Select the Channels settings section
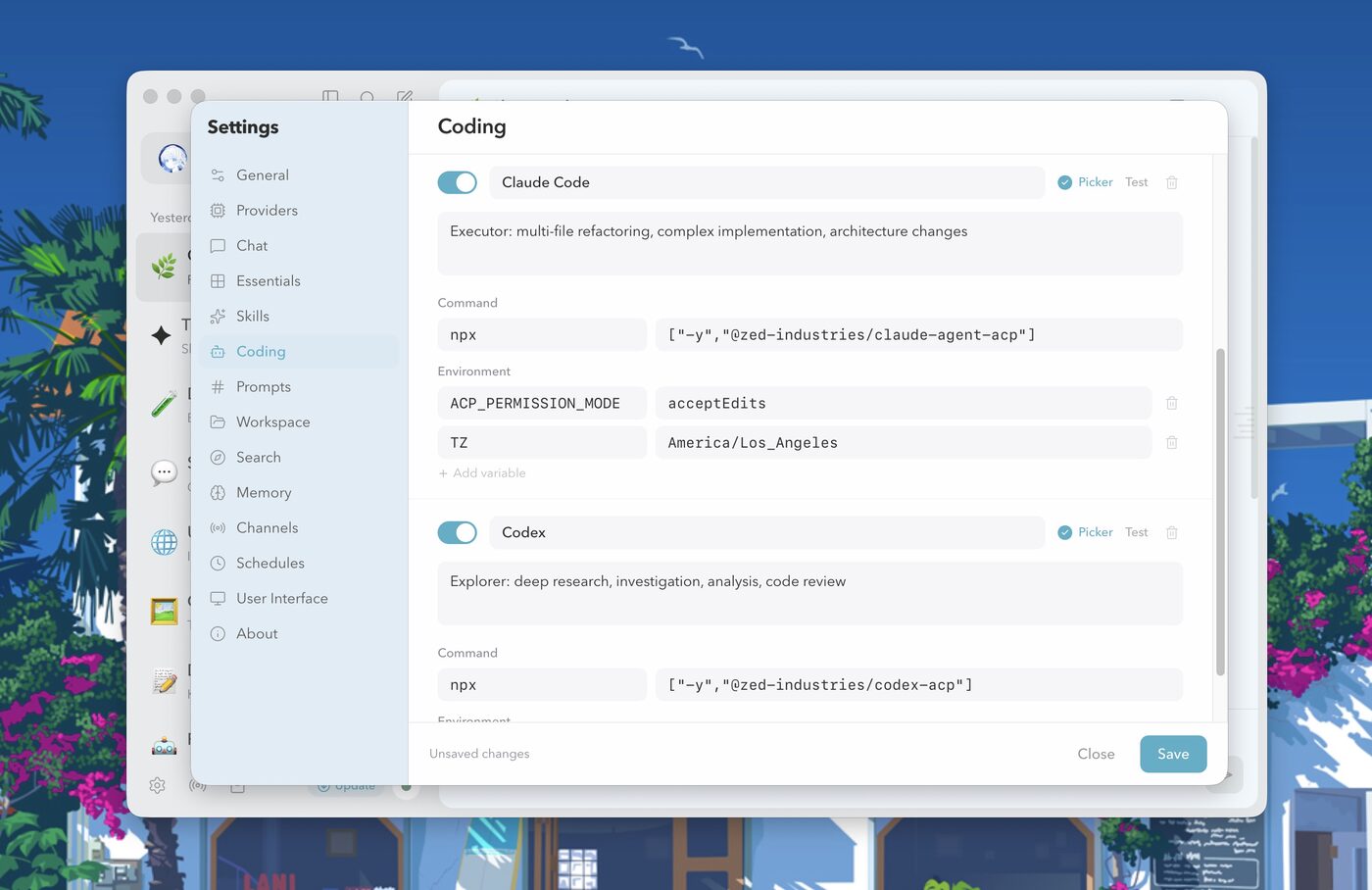 pyautogui.click(x=267, y=527)
